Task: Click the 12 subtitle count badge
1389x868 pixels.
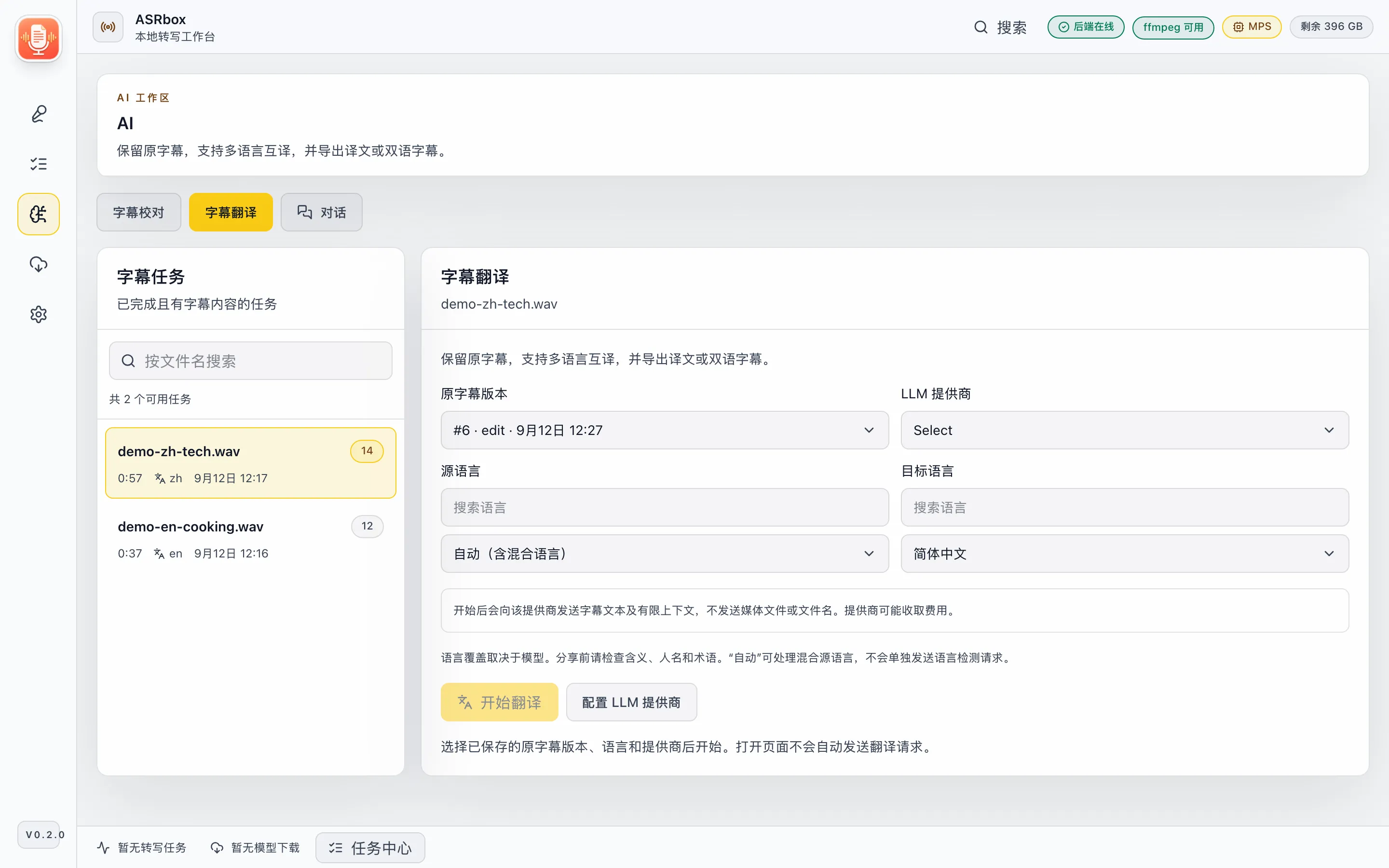Action: 367,526
